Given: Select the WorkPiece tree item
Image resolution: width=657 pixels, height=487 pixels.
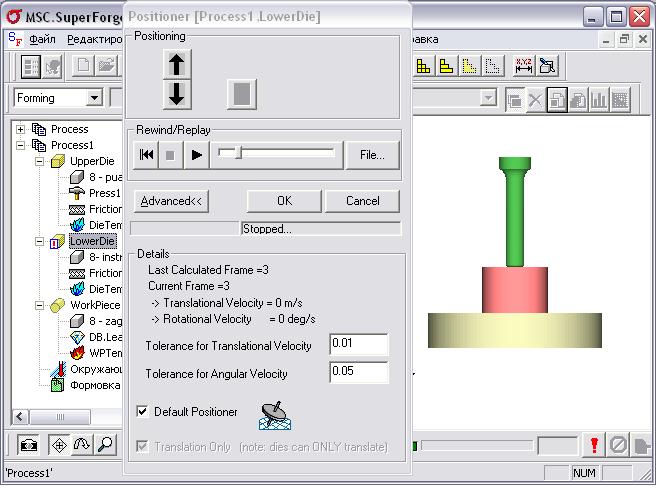Looking at the screenshot, I should coord(95,305).
